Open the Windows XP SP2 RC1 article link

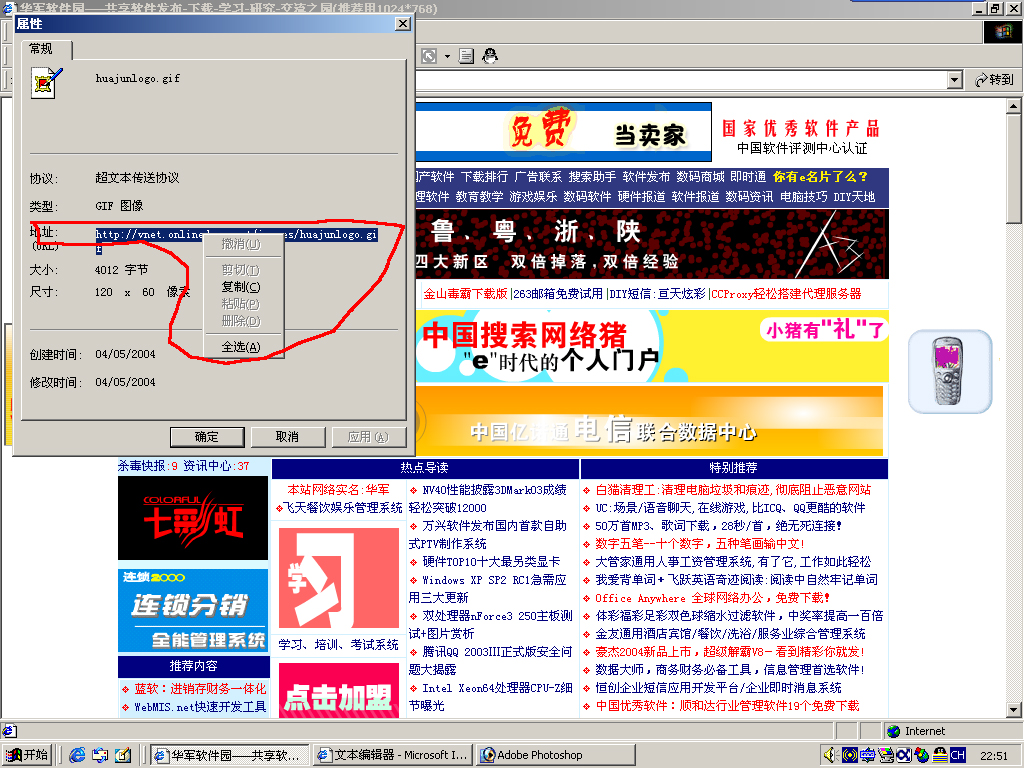(487, 588)
